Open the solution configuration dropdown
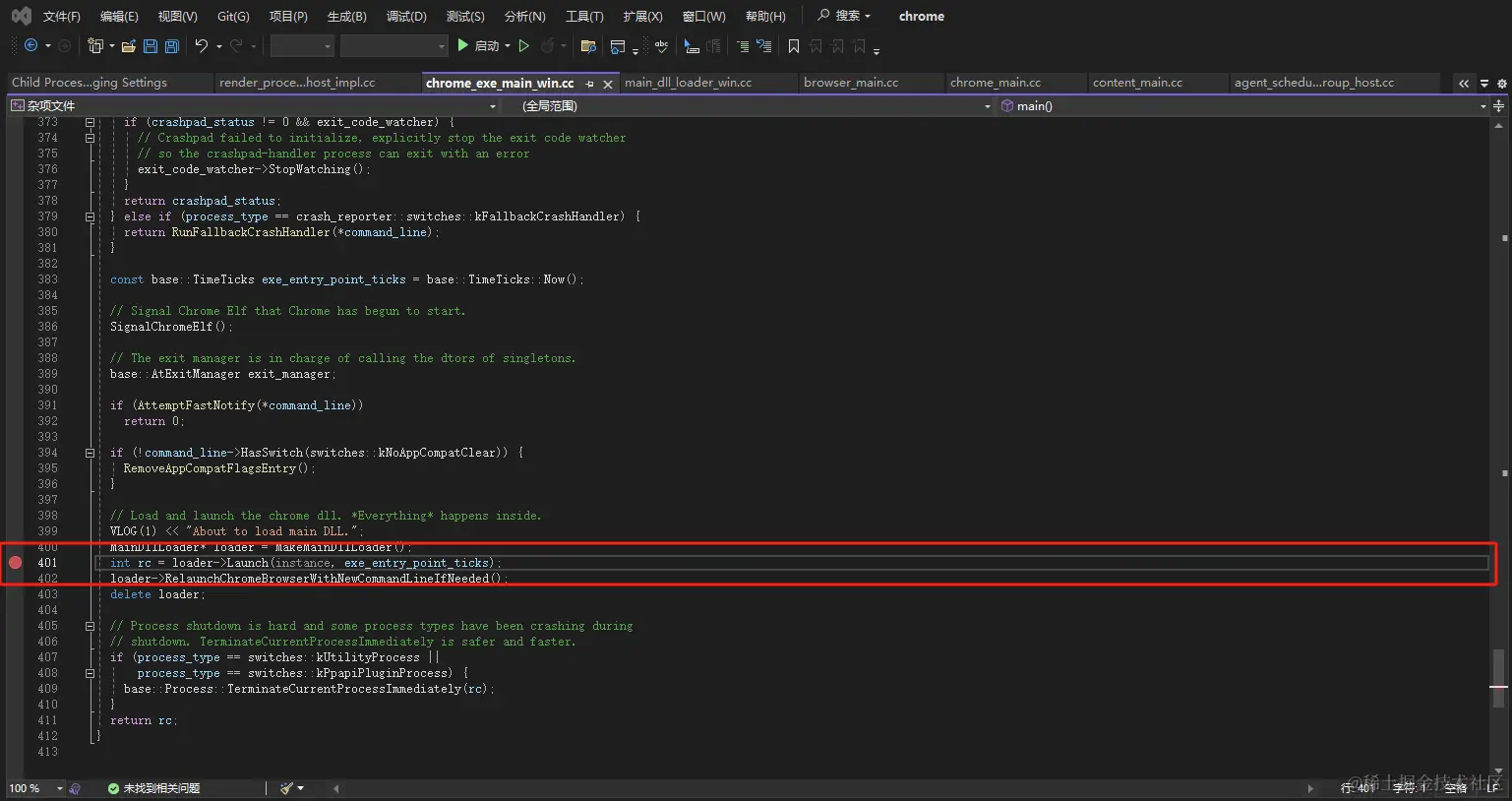Screen dimensions: 1512x801 pyautogui.click(x=302, y=46)
